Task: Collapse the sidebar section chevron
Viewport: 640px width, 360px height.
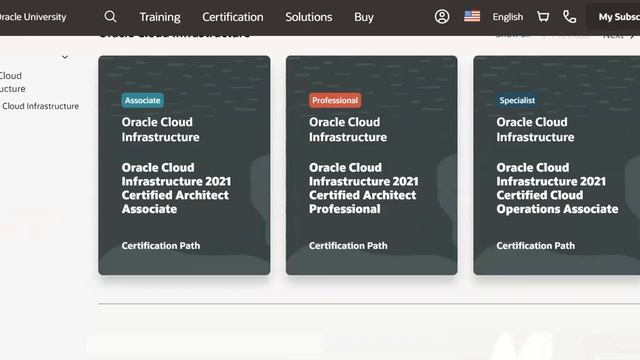Action: [x=65, y=57]
